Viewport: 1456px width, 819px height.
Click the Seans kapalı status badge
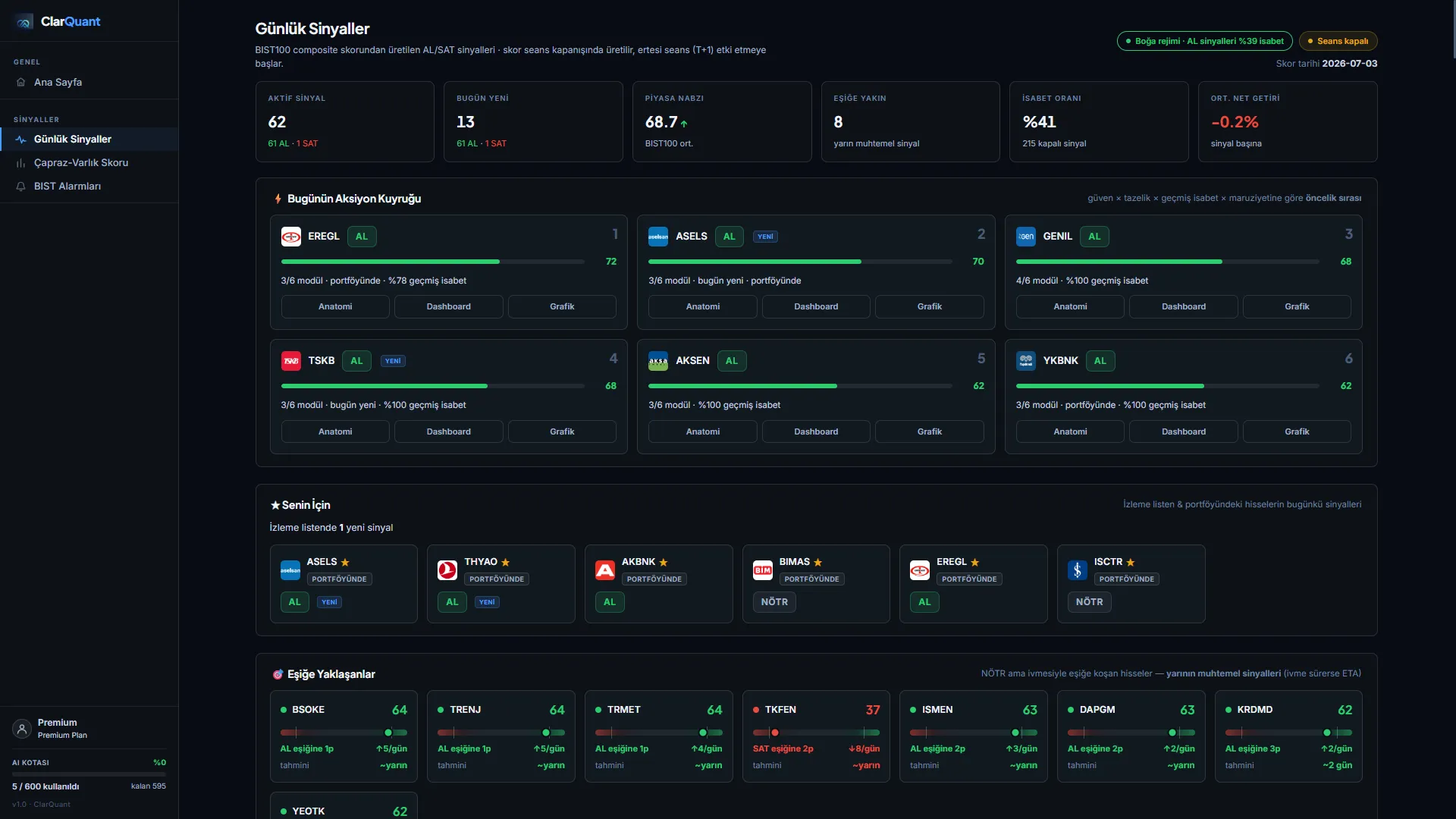click(1338, 41)
